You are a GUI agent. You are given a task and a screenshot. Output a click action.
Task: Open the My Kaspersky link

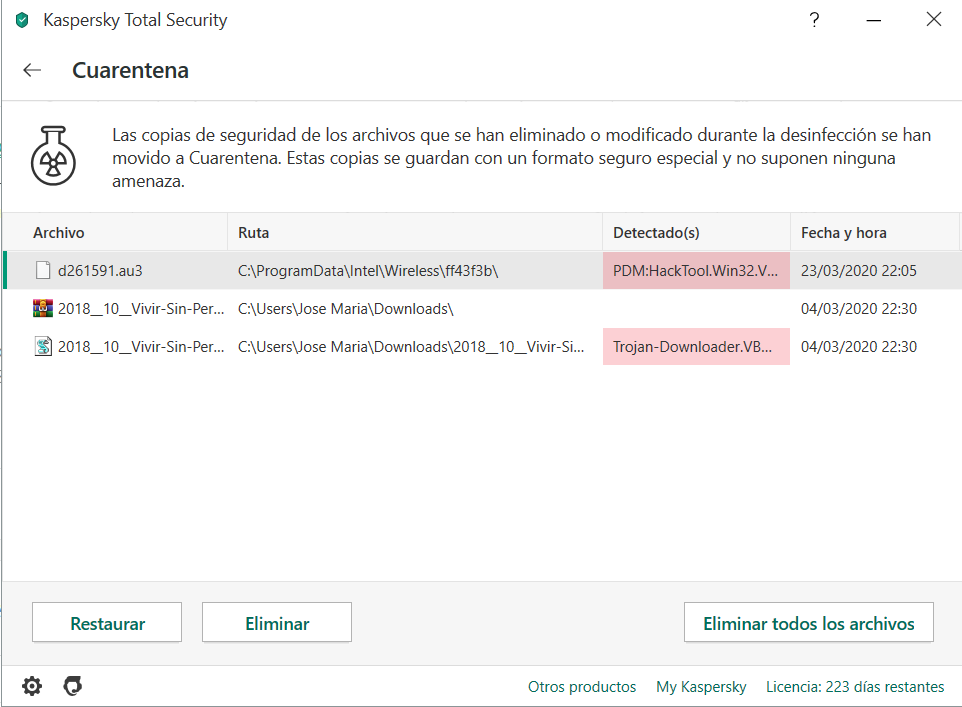(x=701, y=687)
